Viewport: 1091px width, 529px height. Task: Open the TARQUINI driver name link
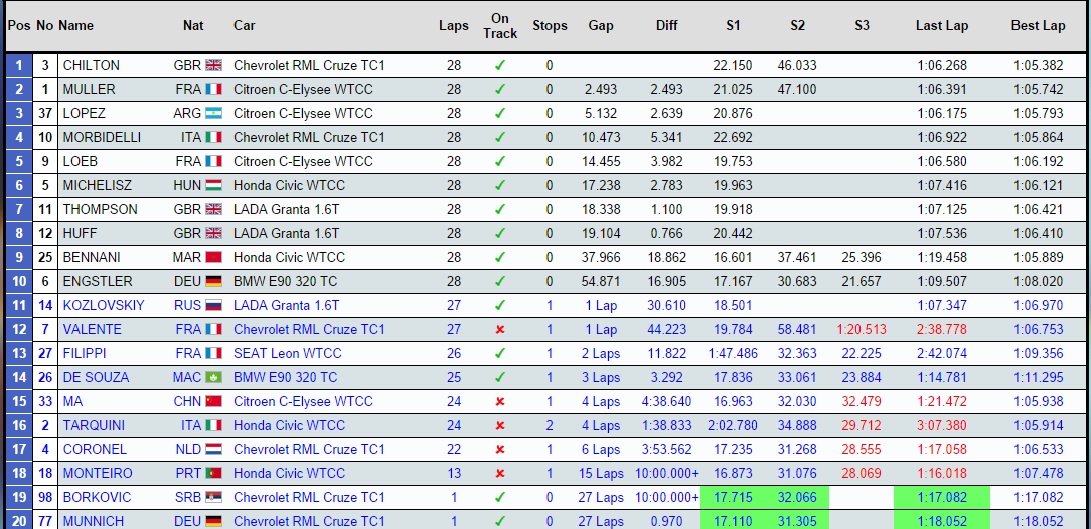pos(94,425)
